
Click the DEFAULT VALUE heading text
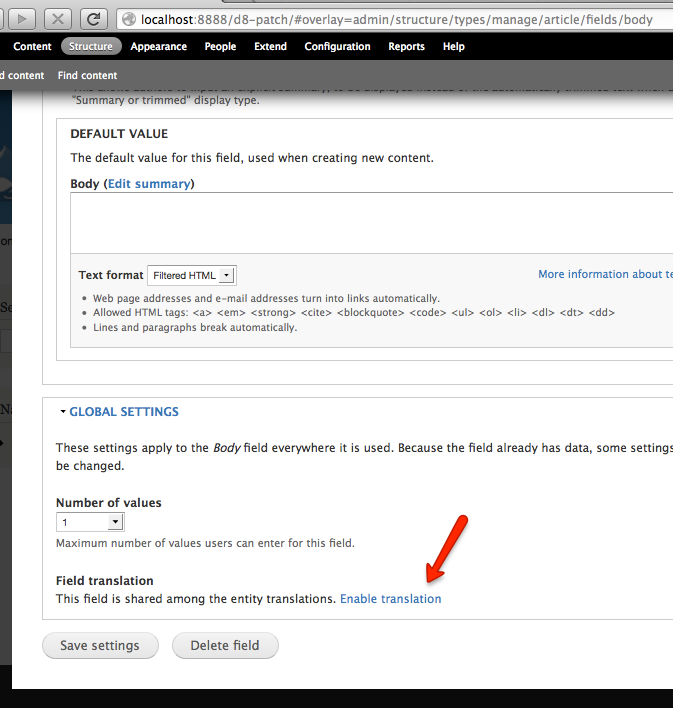click(119, 134)
